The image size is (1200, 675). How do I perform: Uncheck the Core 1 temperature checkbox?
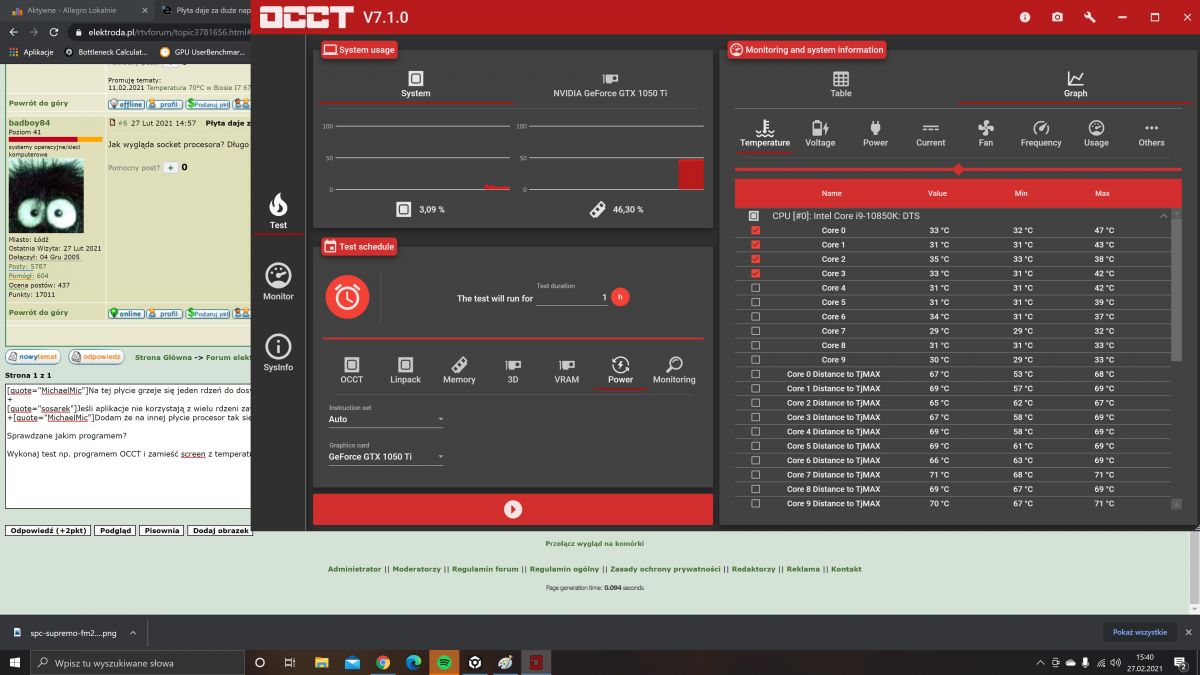coord(755,244)
